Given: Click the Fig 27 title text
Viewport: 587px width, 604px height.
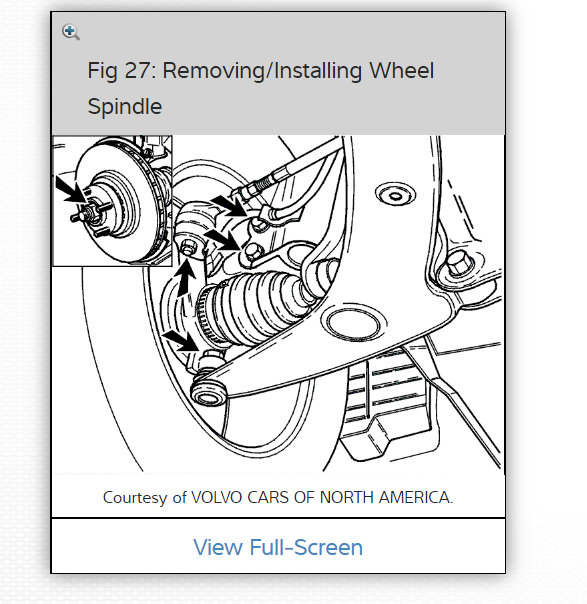Looking at the screenshot, I should (260, 88).
